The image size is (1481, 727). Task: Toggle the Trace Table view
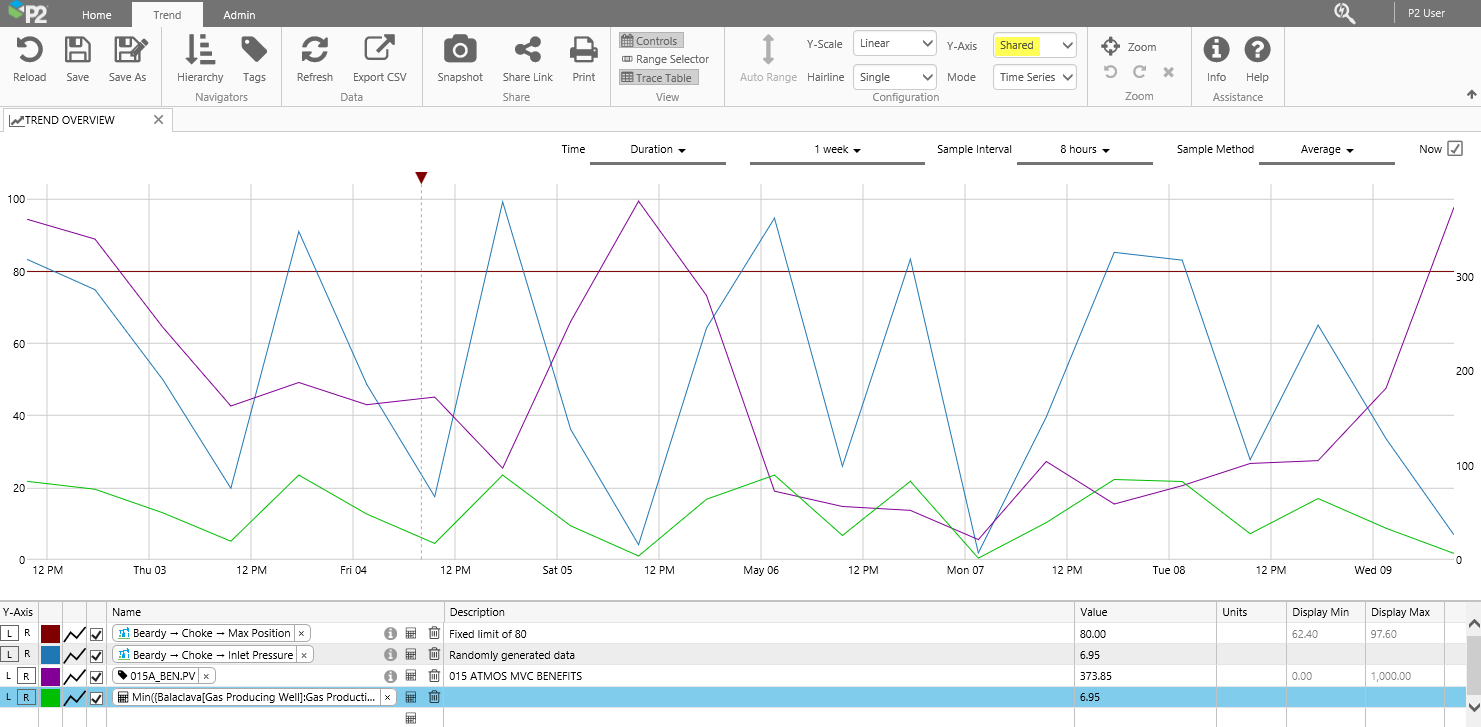[x=656, y=78]
